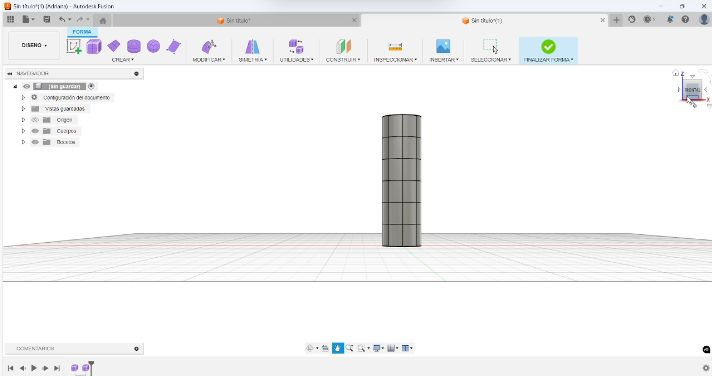Open the UTILIDADES dropdown menu
The width and height of the screenshot is (712, 376).
coord(296,60)
